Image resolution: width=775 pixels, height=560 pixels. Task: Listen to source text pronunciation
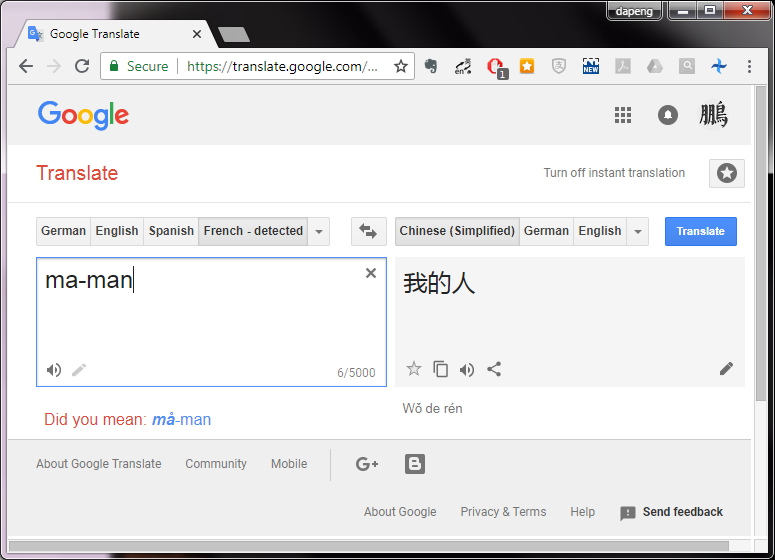point(54,370)
